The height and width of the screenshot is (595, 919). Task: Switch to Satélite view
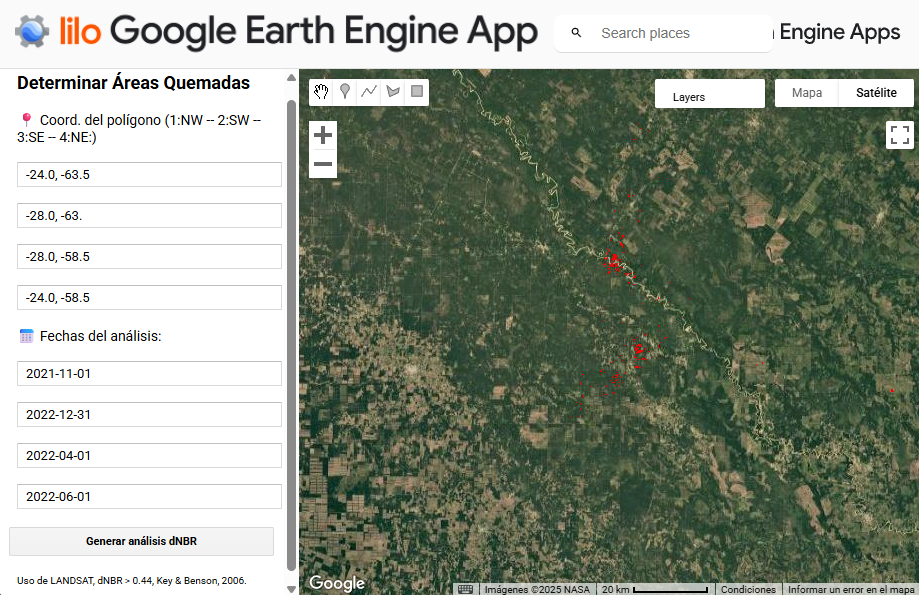[876, 93]
